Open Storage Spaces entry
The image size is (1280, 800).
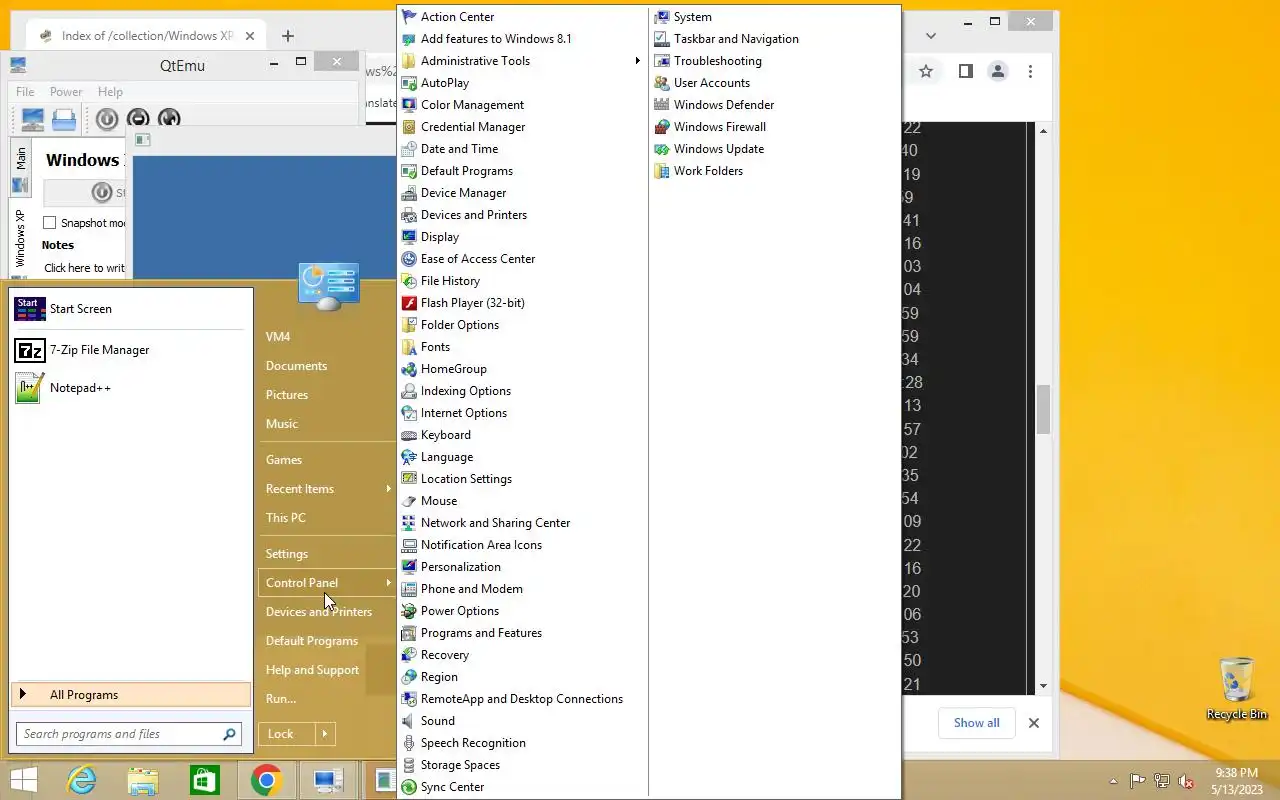pos(460,765)
